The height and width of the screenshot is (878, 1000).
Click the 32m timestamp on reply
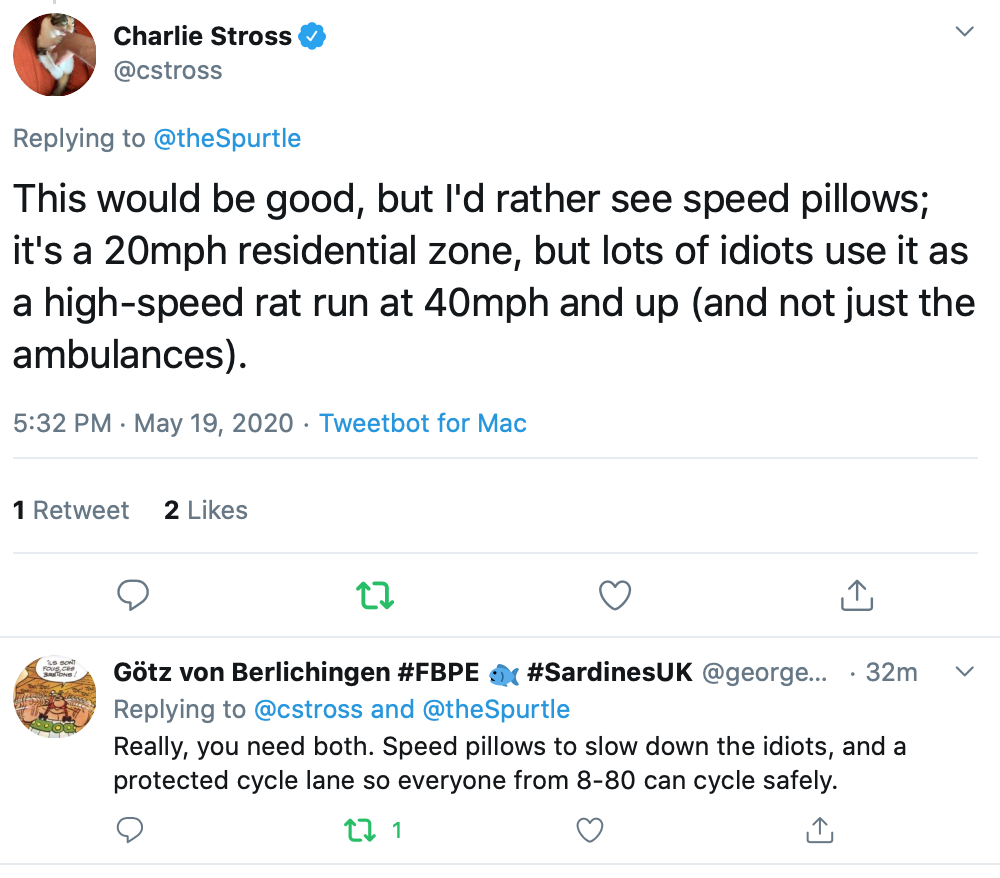pyautogui.click(x=891, y=672)
